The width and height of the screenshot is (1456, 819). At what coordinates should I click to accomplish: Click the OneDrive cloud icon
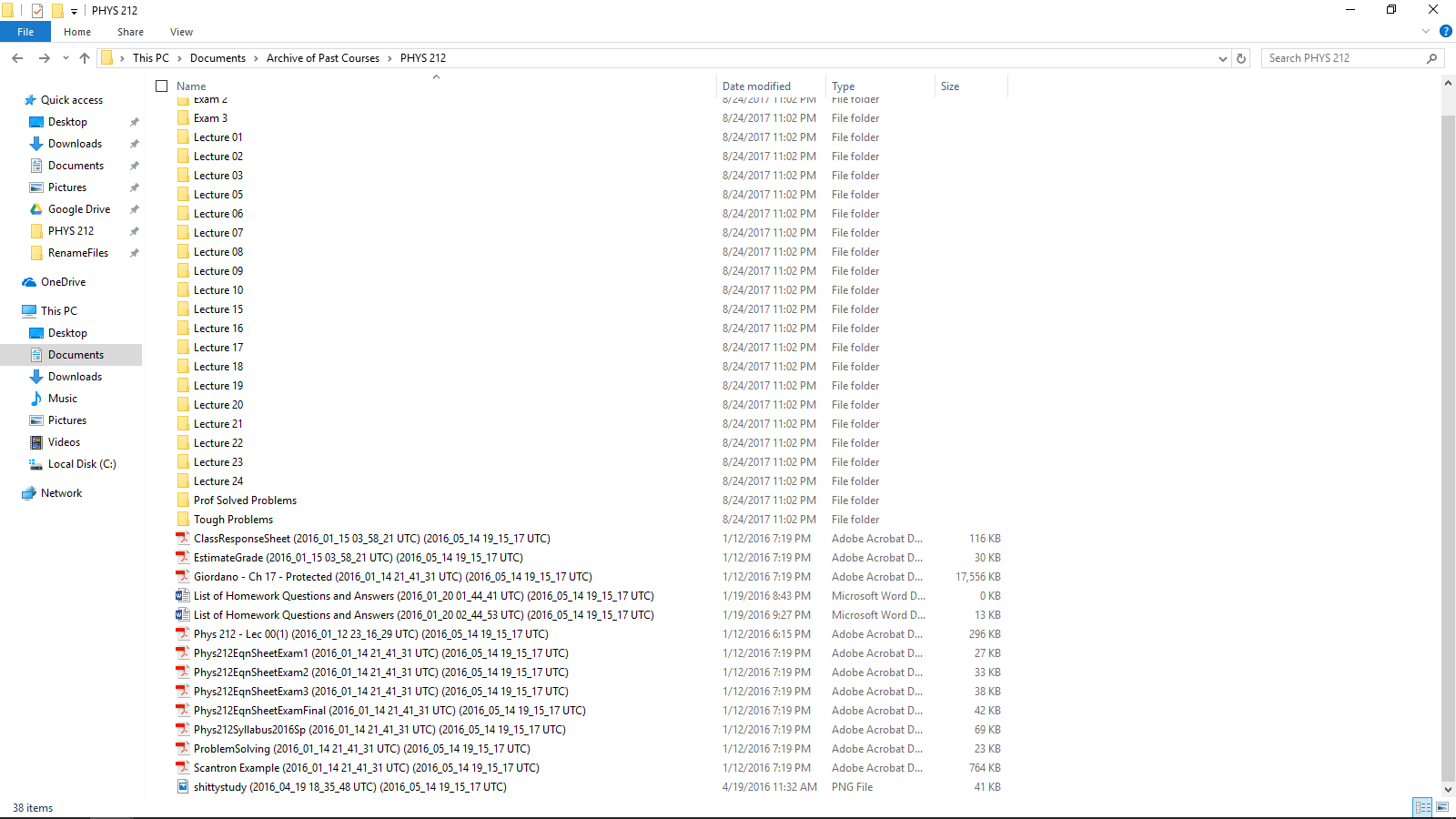click(30, 282)
